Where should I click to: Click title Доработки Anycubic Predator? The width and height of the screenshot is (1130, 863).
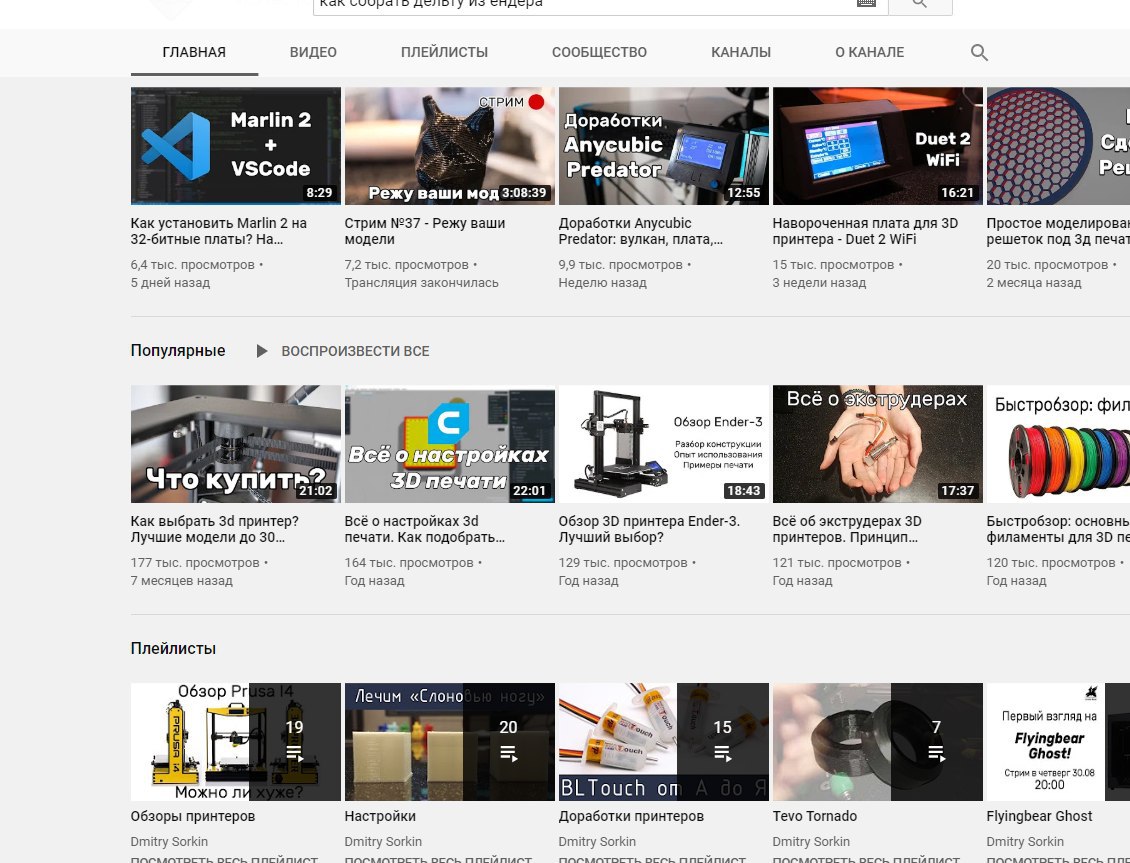coord(640,231)
